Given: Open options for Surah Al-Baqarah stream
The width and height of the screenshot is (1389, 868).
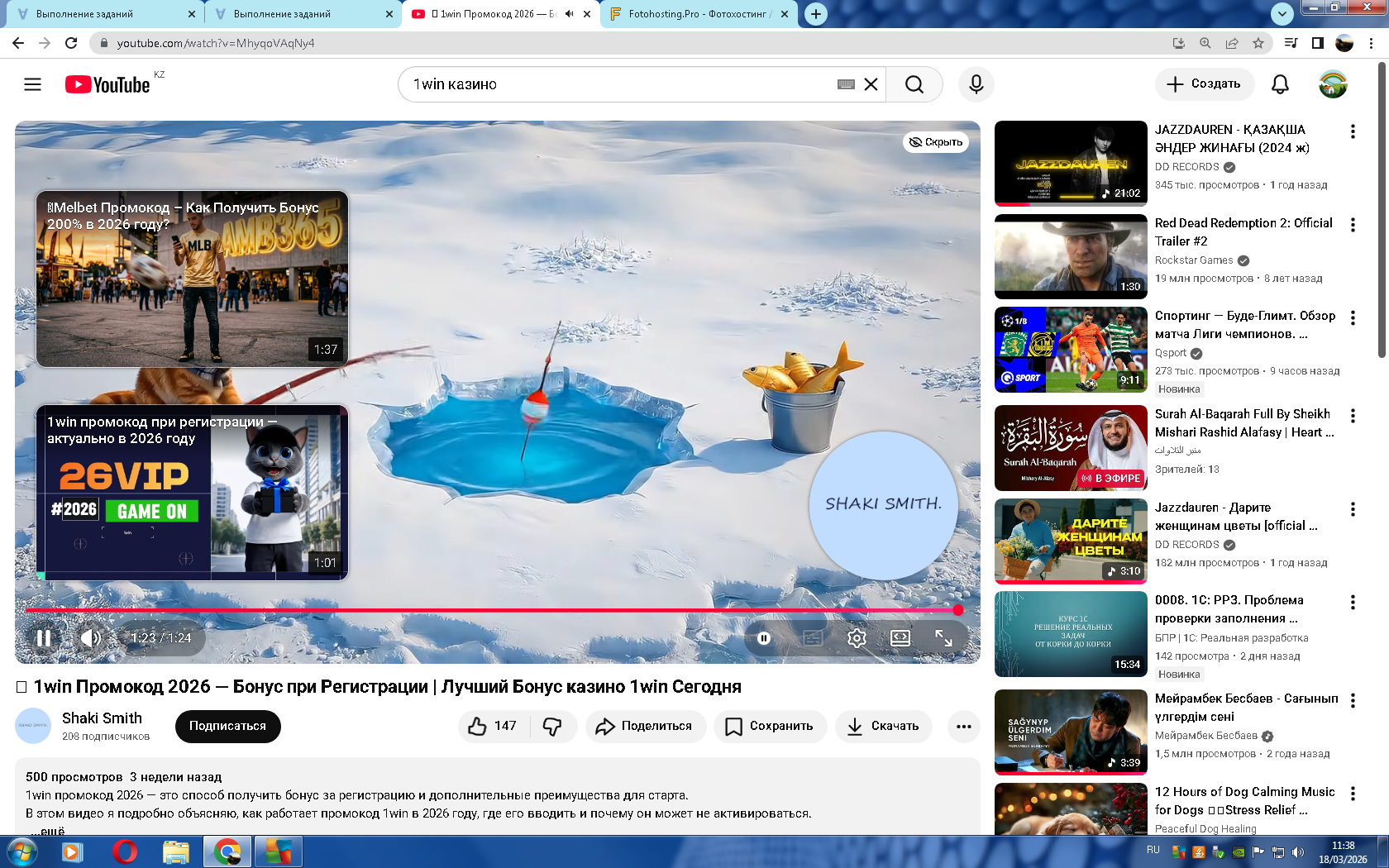Looking at the screenshot, I should pyautogui.click(x=1353, y=416).
